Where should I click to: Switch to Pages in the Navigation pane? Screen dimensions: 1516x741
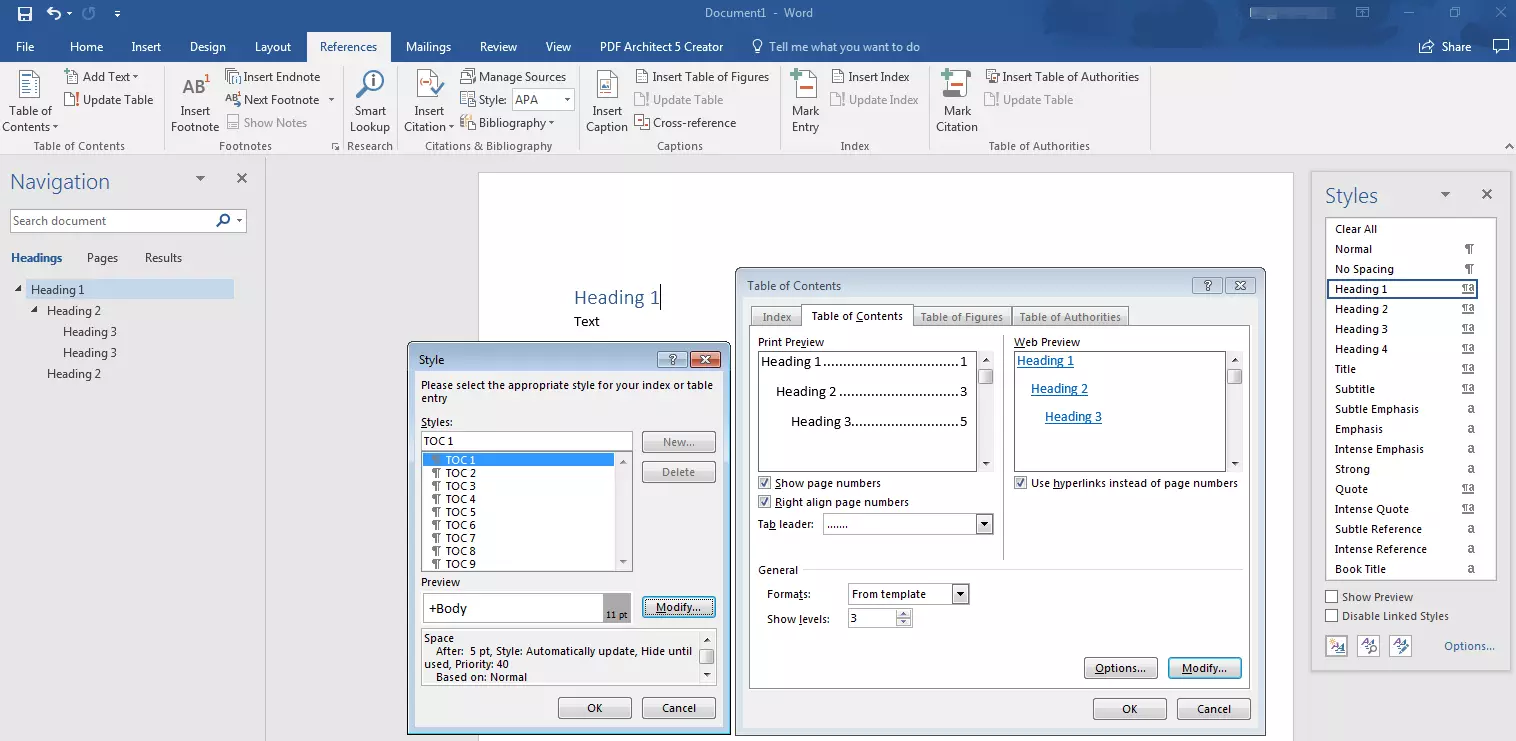tap(103, 257)
